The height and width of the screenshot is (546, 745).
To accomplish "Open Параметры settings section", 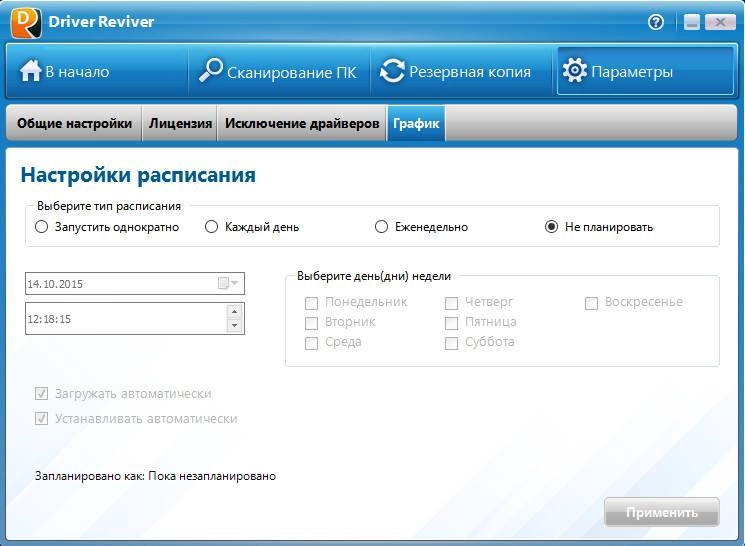I will [645, 71].
